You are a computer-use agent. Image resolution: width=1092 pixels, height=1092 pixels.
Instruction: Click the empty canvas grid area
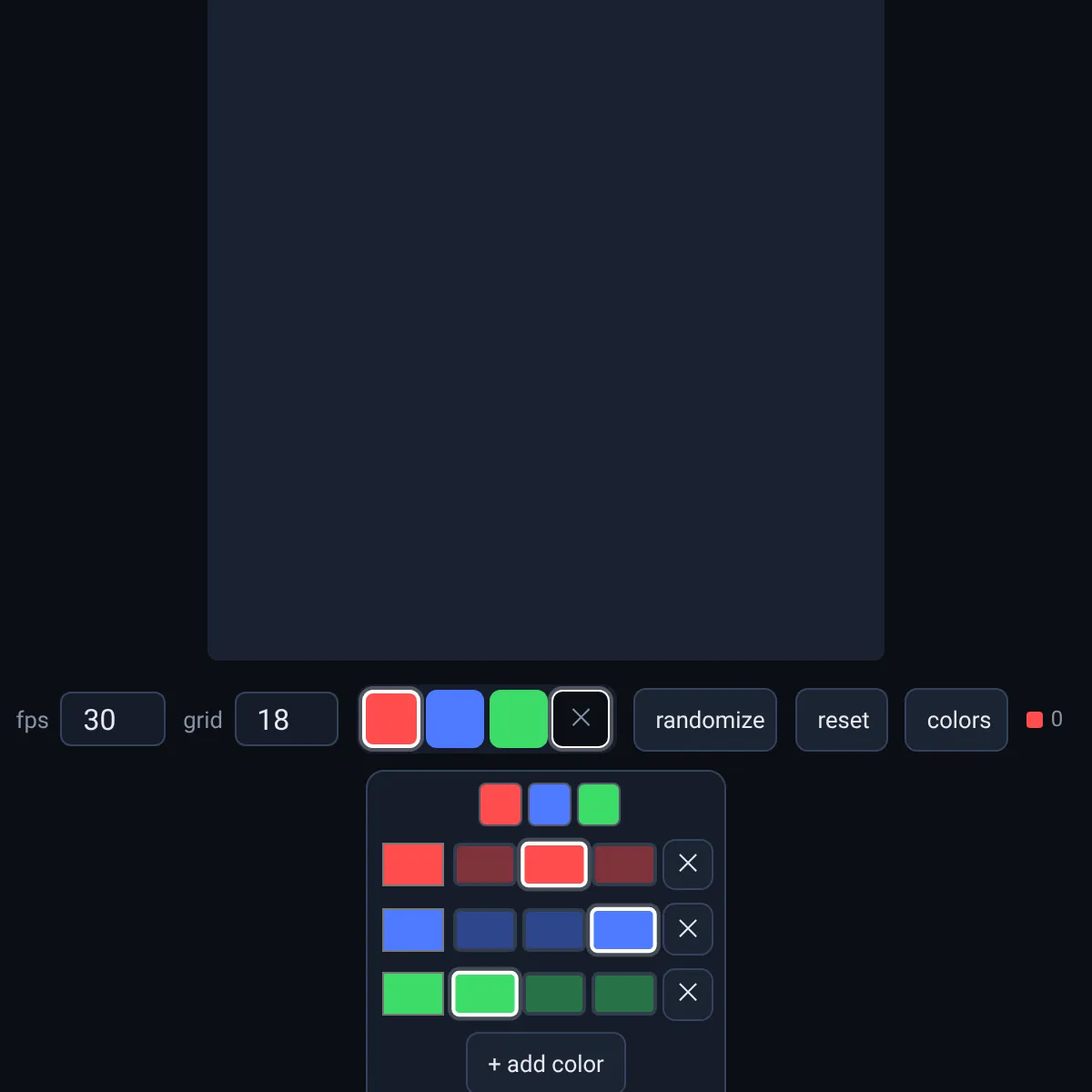tap(546, 328)
